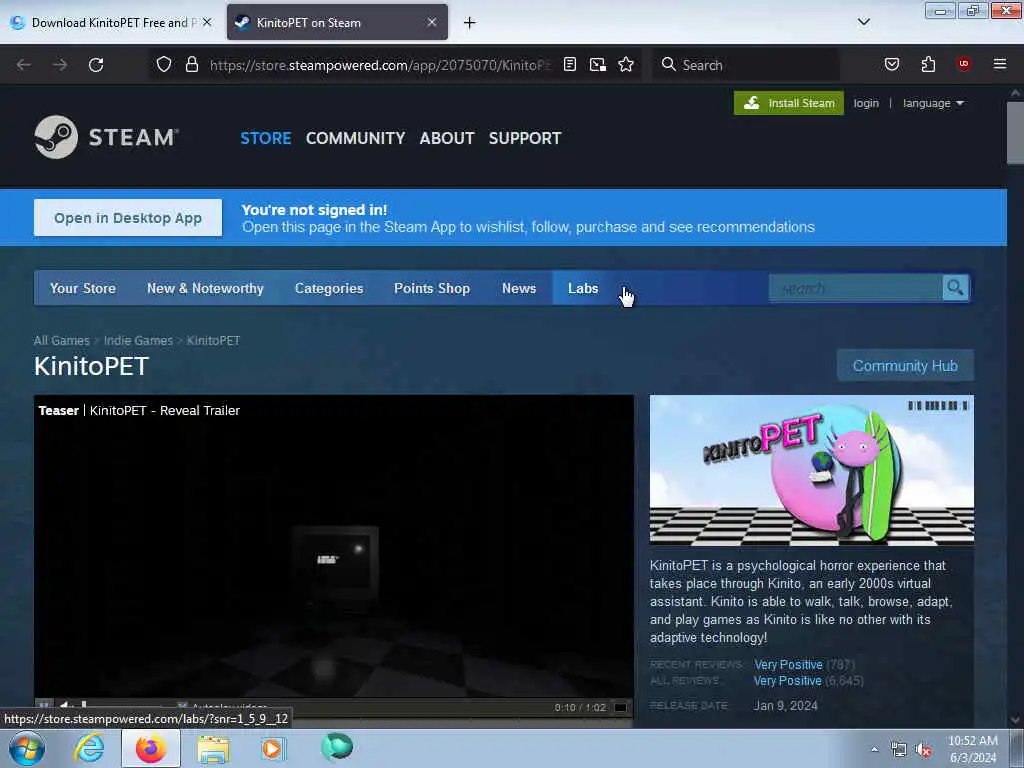
Task: Click the video fullscreen button
Action: tap(620, 707)
